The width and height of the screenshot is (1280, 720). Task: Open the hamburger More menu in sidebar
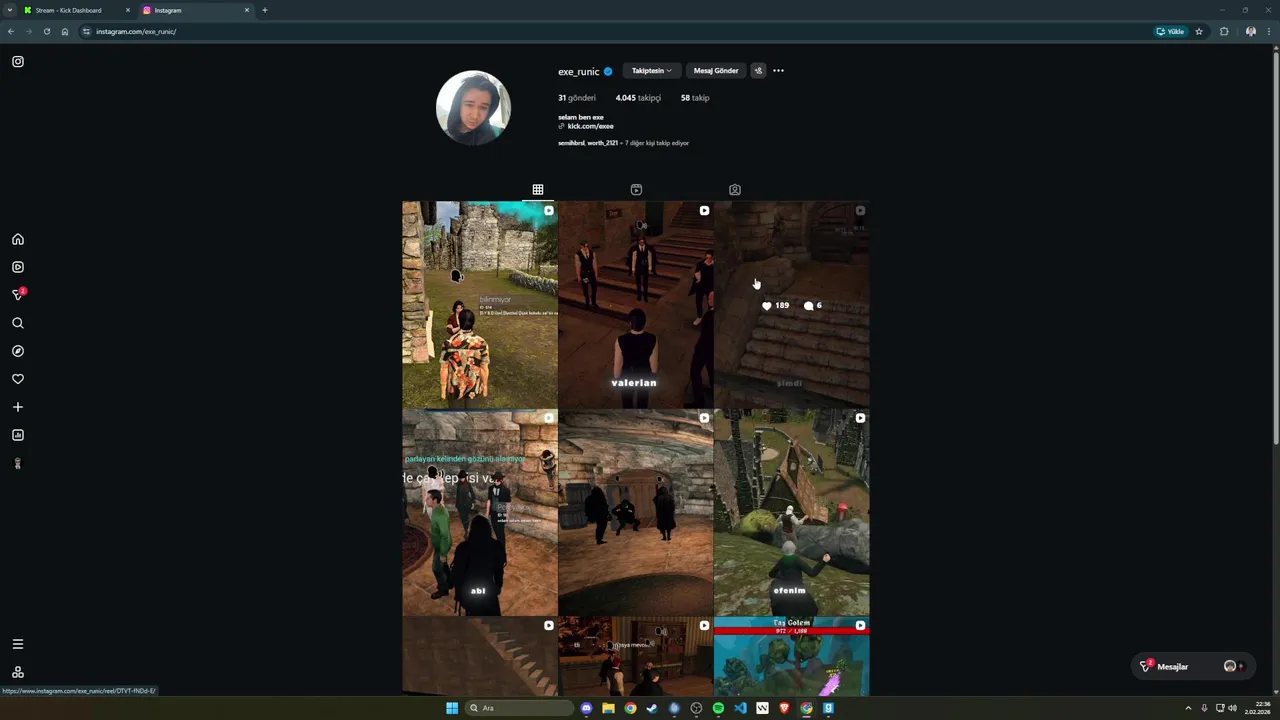click(x=18, y=644)
